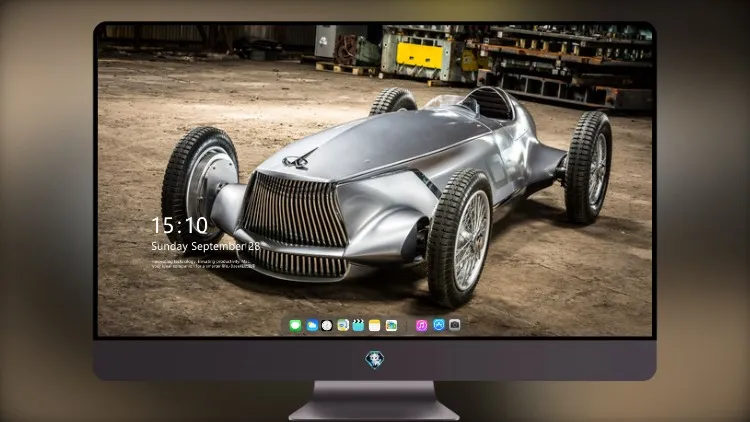
Task: Open the Camera app in the dock
Action: [455, 325]
